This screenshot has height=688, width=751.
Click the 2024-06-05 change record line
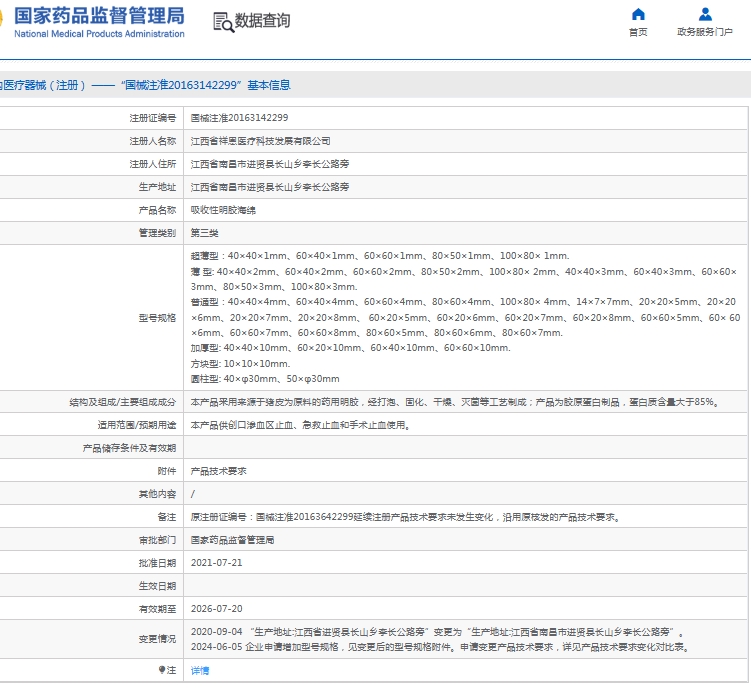tap(441, 647)
